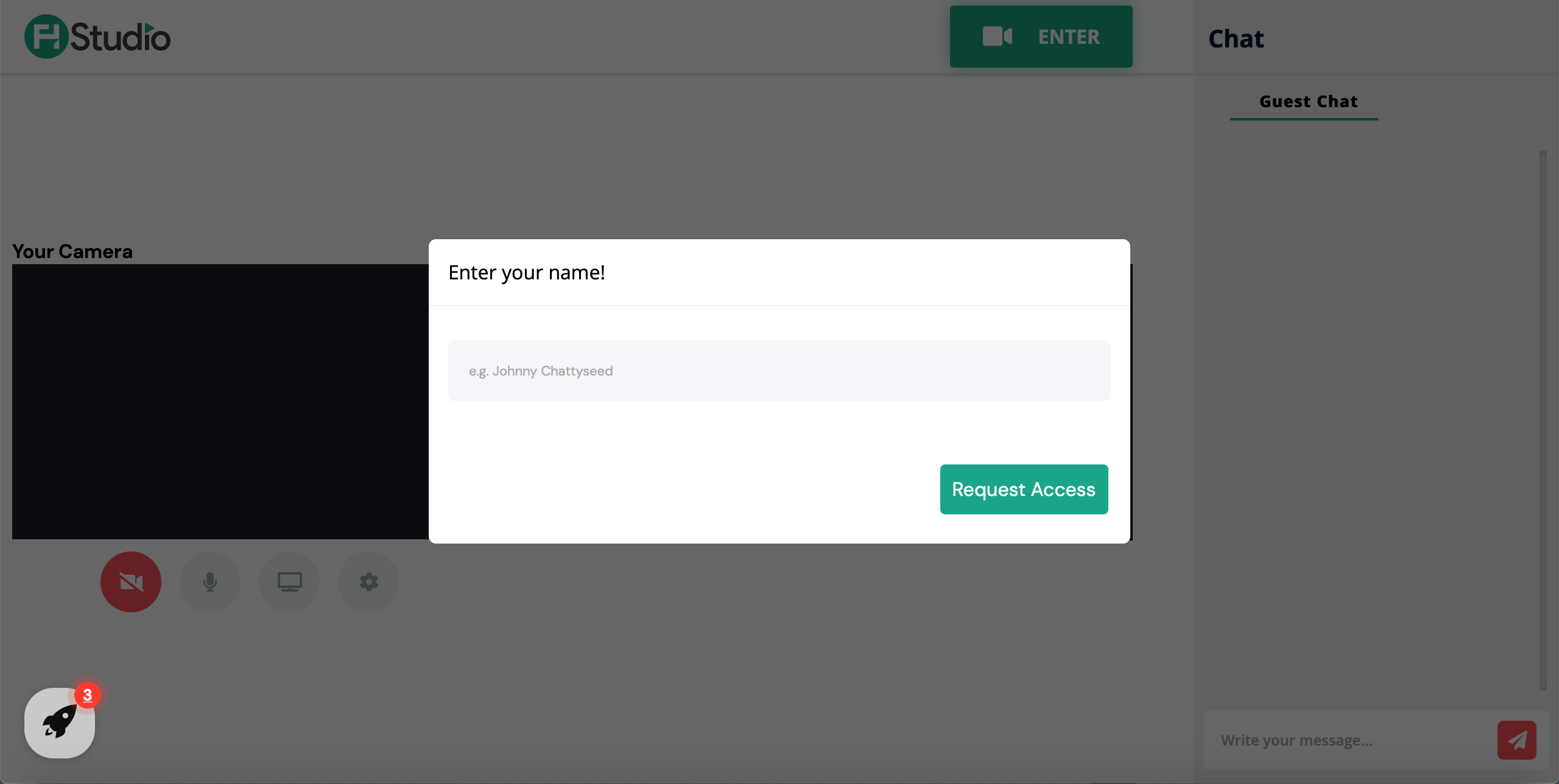Click the chat panel scrollbar

click(1543, 420)
